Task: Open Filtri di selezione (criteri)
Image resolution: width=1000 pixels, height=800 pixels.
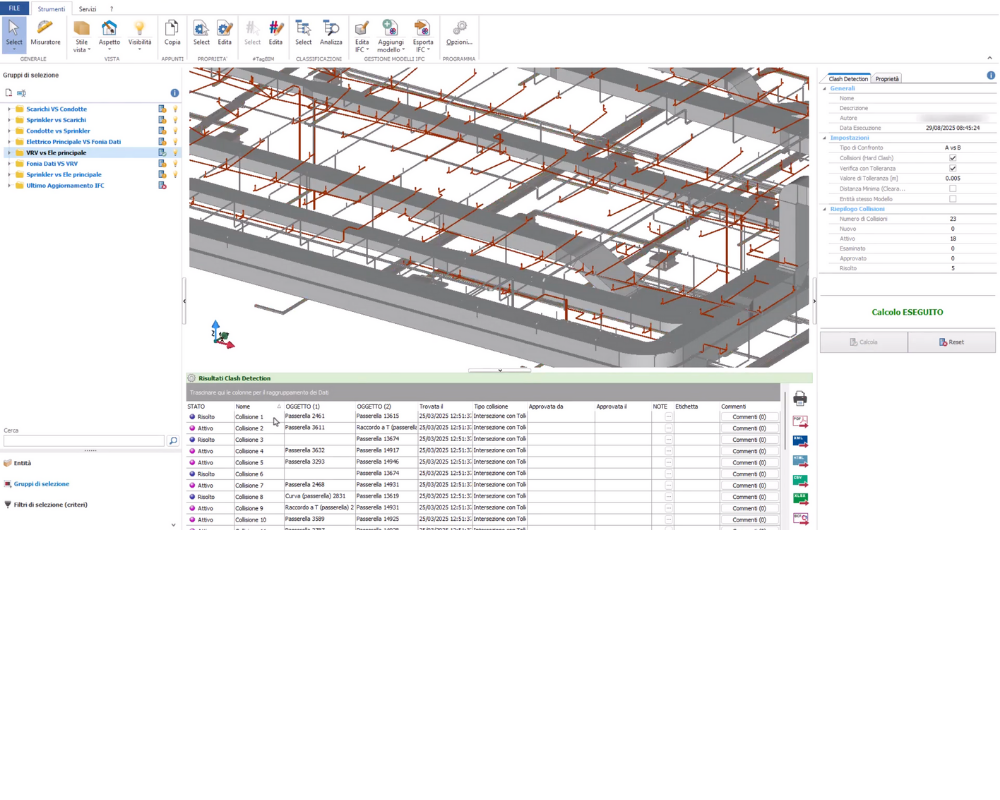Action: 50,505
